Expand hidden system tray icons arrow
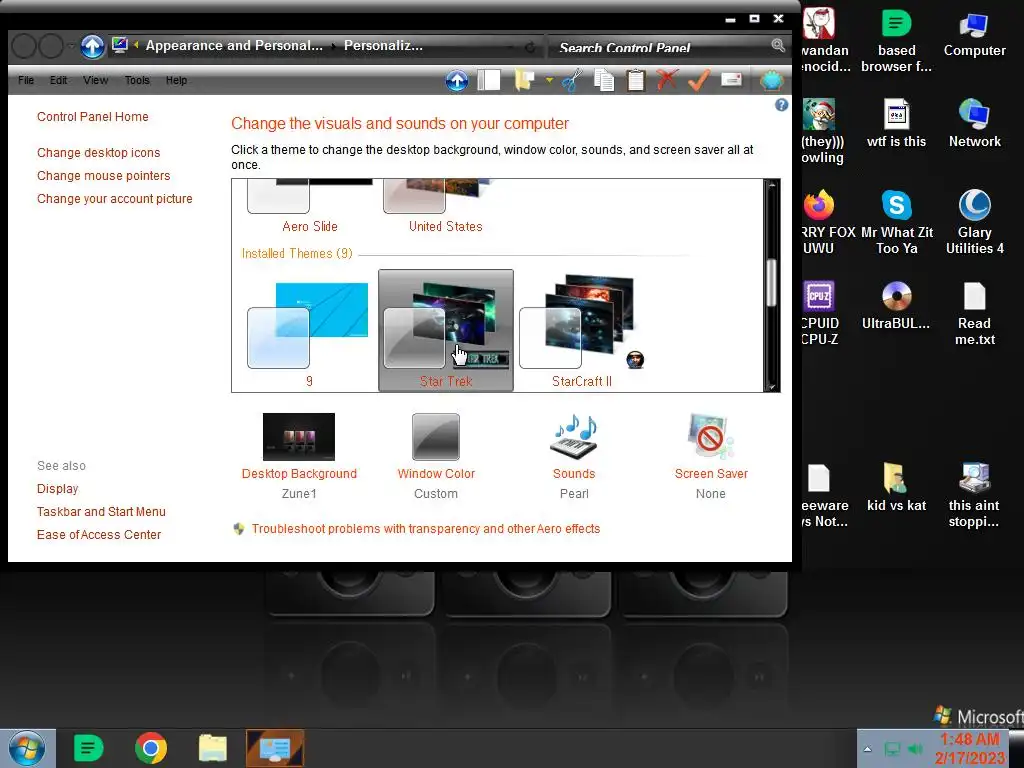 click(x=867, y=749)
